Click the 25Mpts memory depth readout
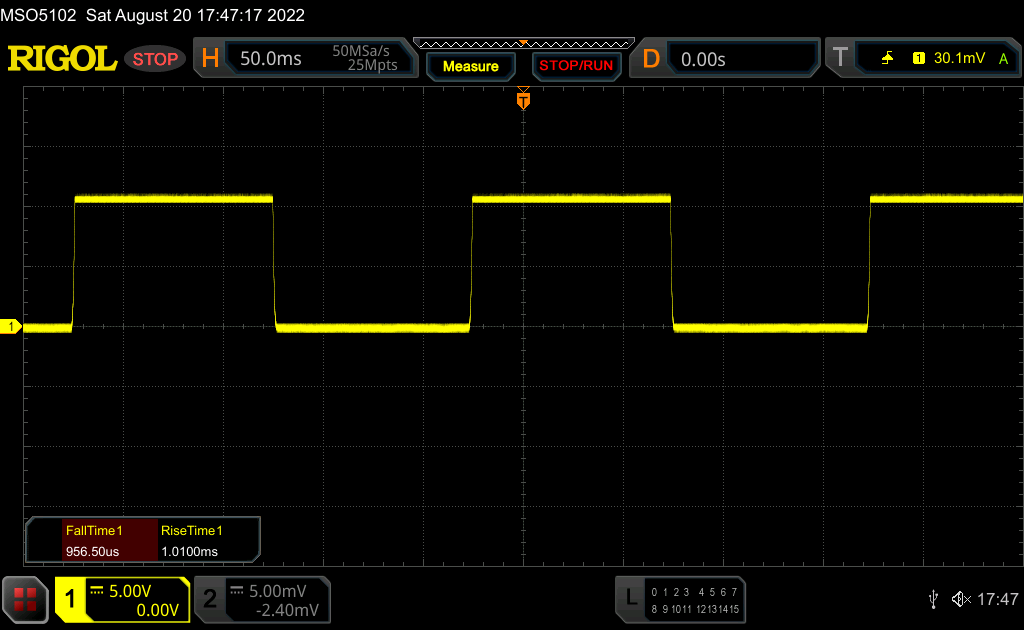The image size is (1024, 630). tap(372, 65)
